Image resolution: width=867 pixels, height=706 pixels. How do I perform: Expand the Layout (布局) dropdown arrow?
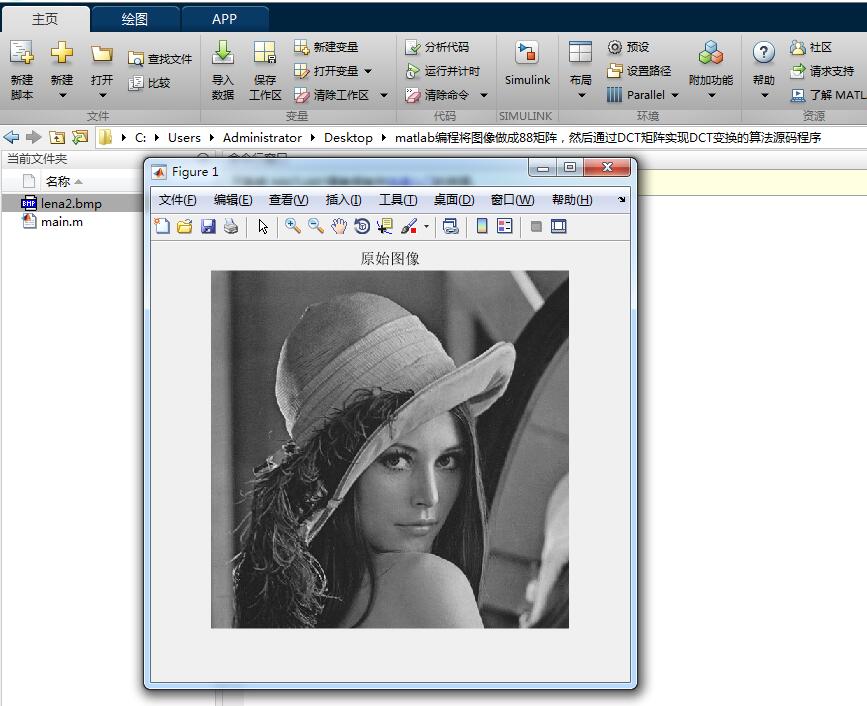click(x=581, y=95)
